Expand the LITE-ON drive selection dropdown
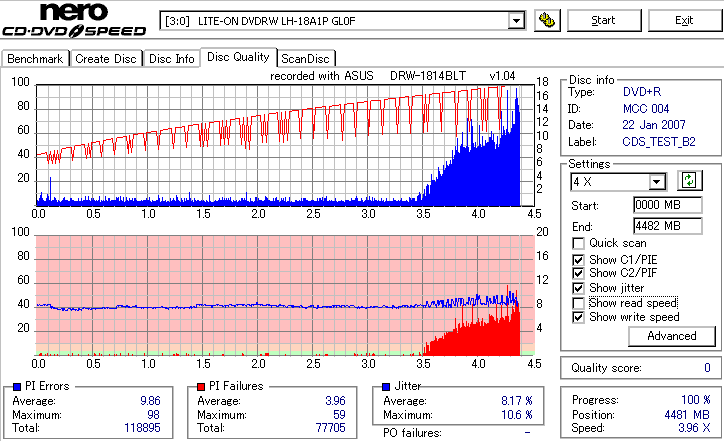The height and width of the screenshot is (441, 724). (516, 21)
